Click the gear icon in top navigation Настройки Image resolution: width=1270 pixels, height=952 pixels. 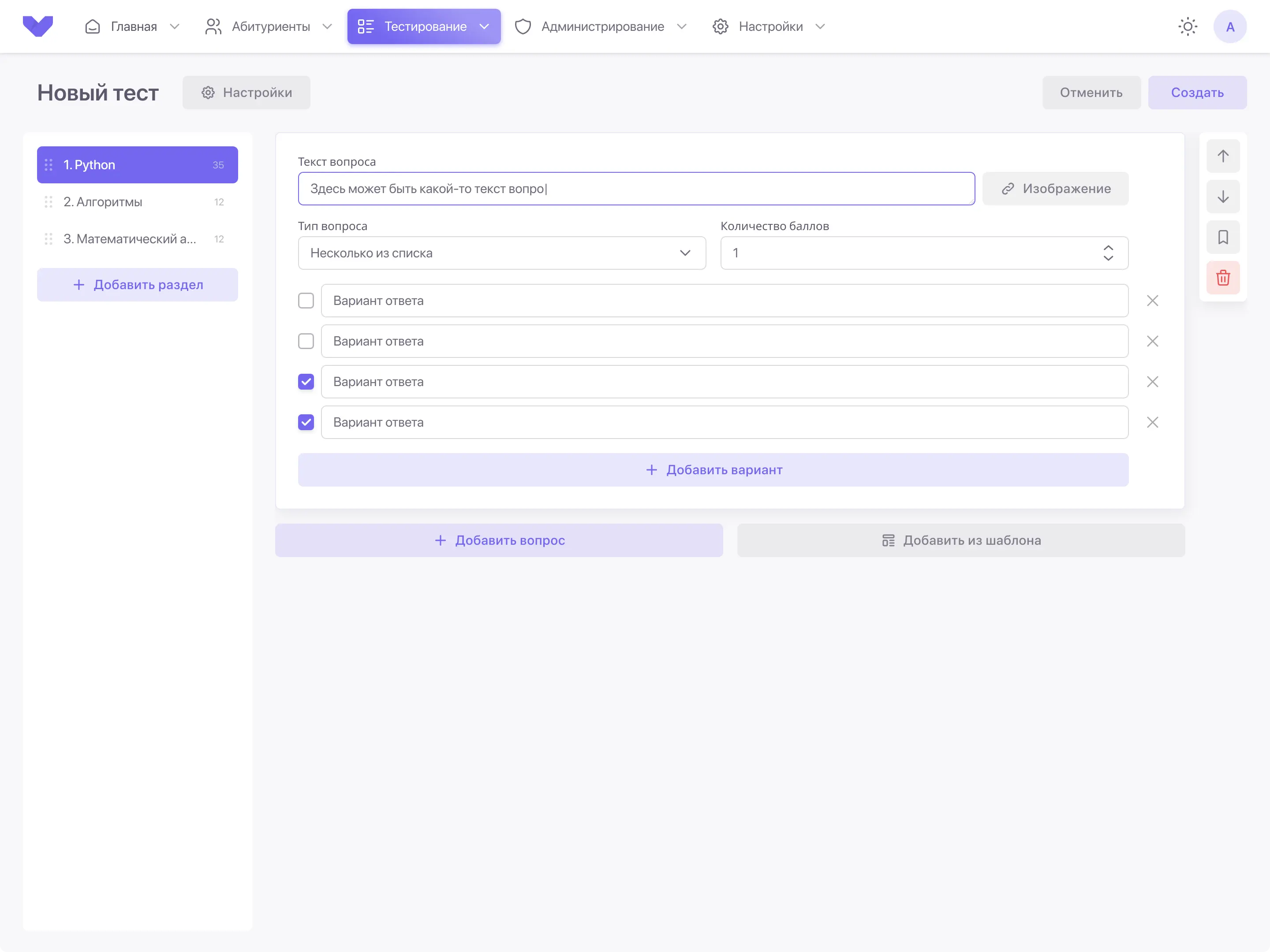pyautogui.click(x=720, y=26)
